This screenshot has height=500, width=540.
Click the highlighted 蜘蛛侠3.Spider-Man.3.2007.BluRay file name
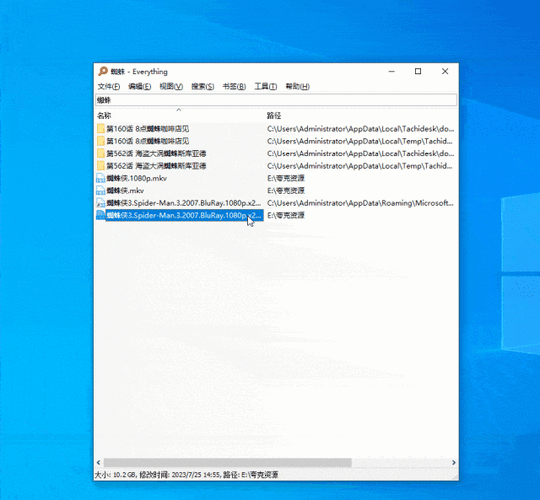[185, 215]
